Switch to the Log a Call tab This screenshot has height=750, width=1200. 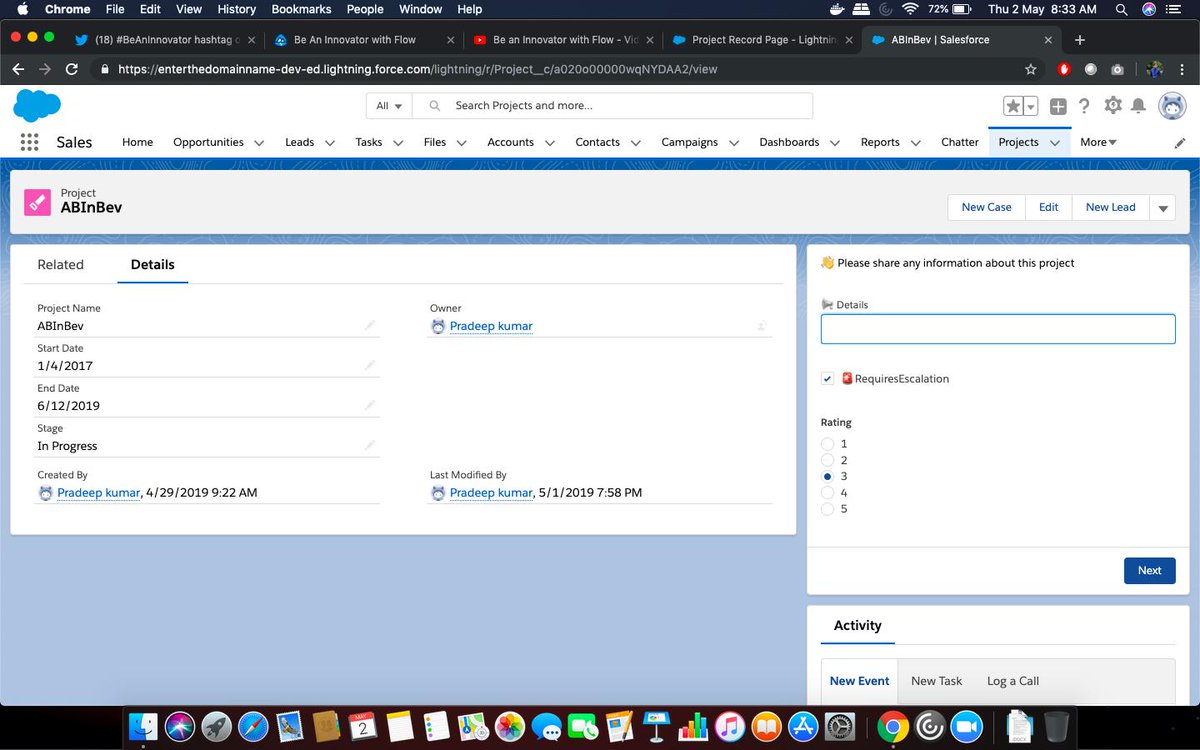coord(1013,681)
